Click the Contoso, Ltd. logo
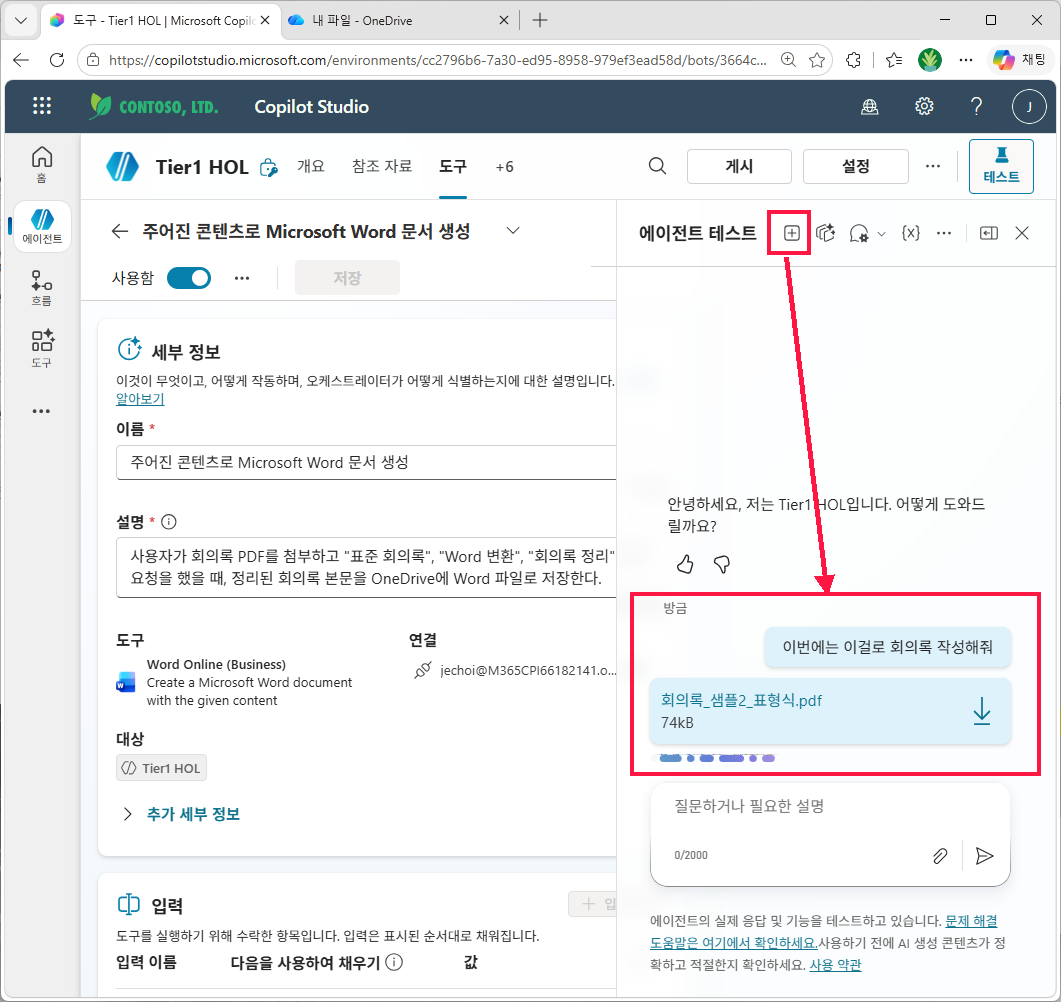1061x1002 pixels. click(154, 106)
